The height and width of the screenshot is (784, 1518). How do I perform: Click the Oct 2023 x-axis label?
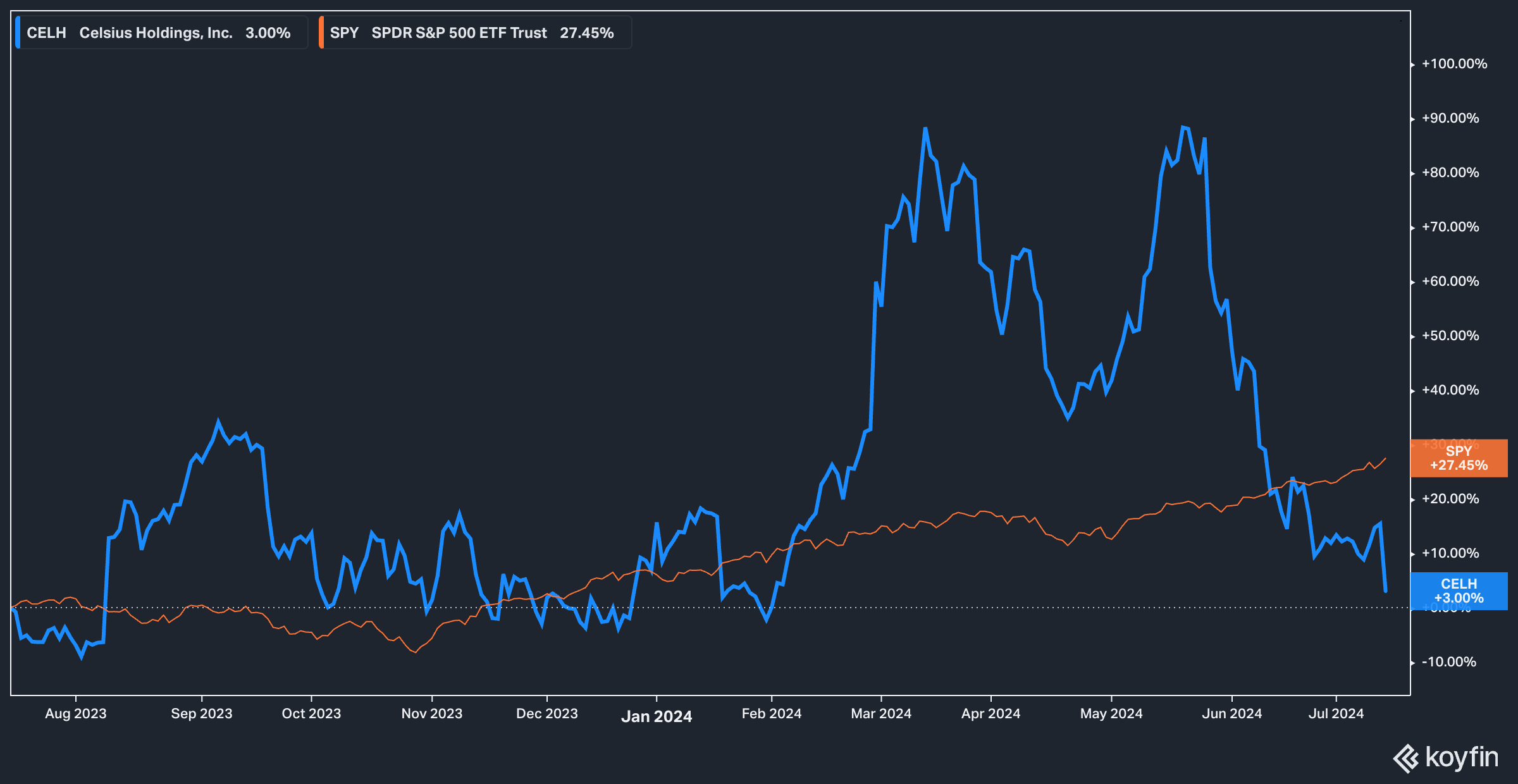point(311,714)
